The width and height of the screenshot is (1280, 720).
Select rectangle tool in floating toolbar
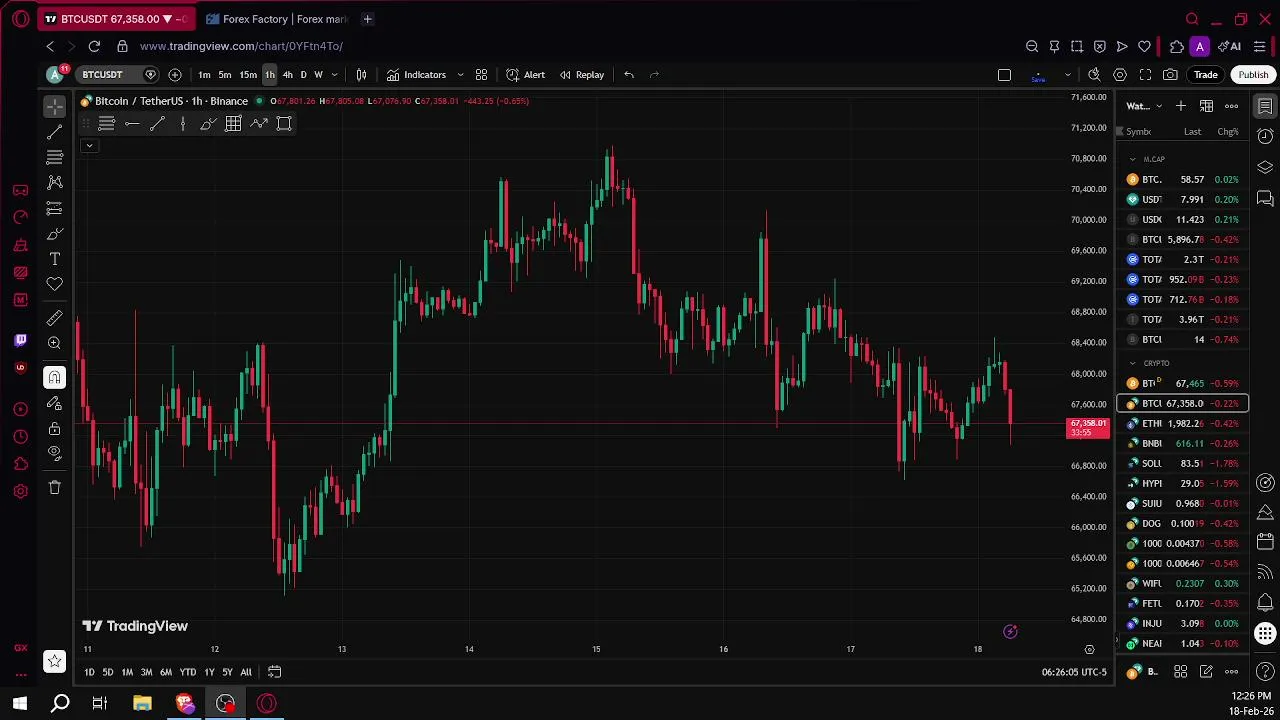pos(284,124)
